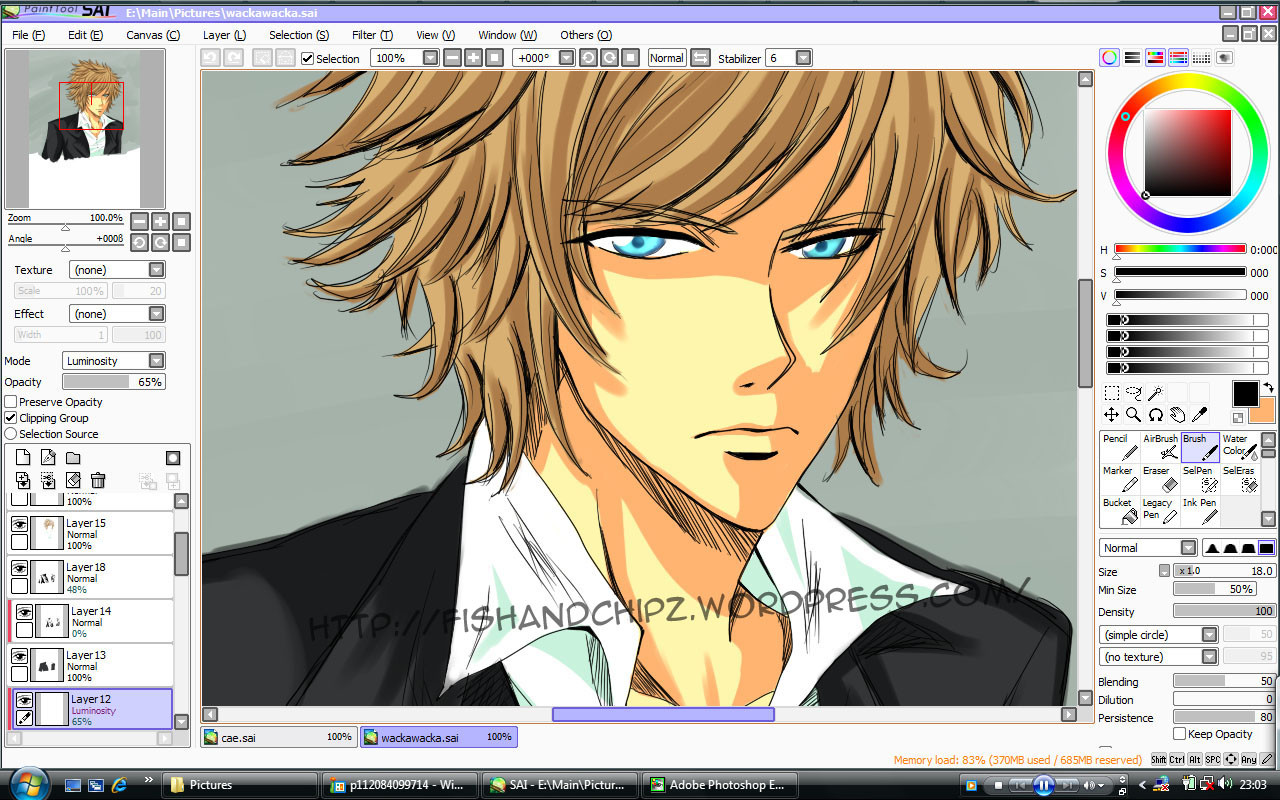This screenshot has height=800, width=1280.
Task: Select the Legacy Pen tool
Action: (x=1160, y=511)
